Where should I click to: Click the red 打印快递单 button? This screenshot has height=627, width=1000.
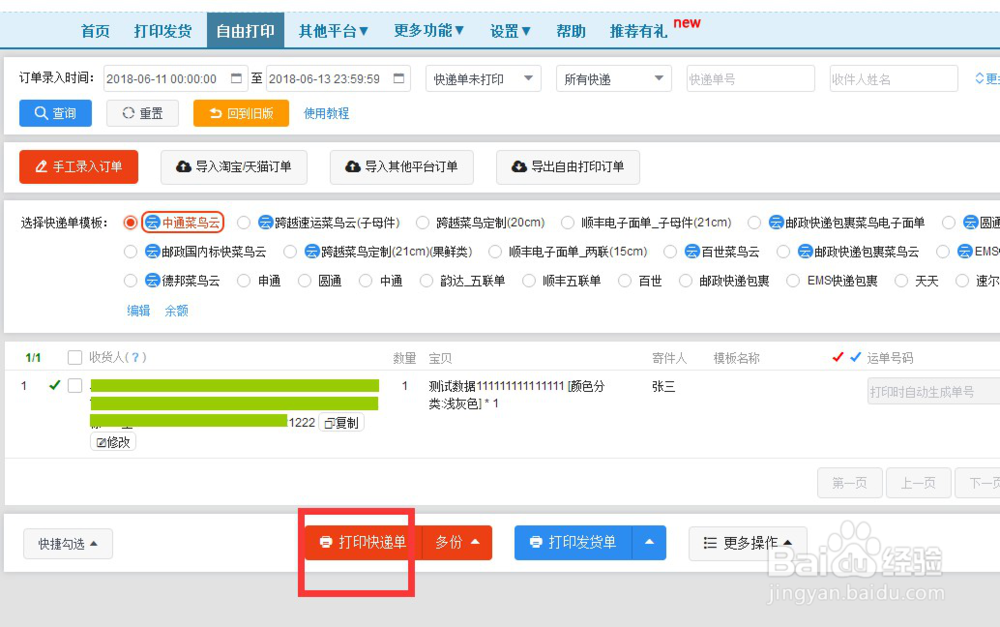pyautogui.click(x=364, y=543)
